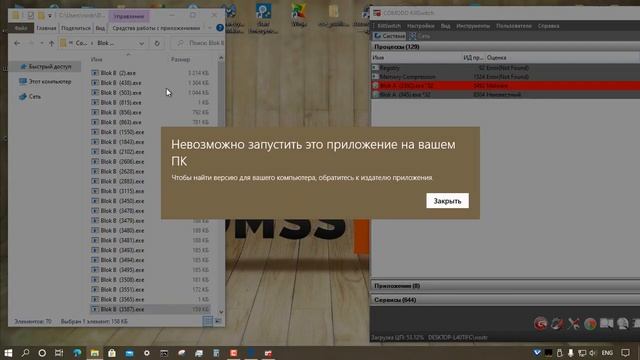Open the recent locations dropdown arrow
The height and width of the screenshot is (360, 640).
42,43
